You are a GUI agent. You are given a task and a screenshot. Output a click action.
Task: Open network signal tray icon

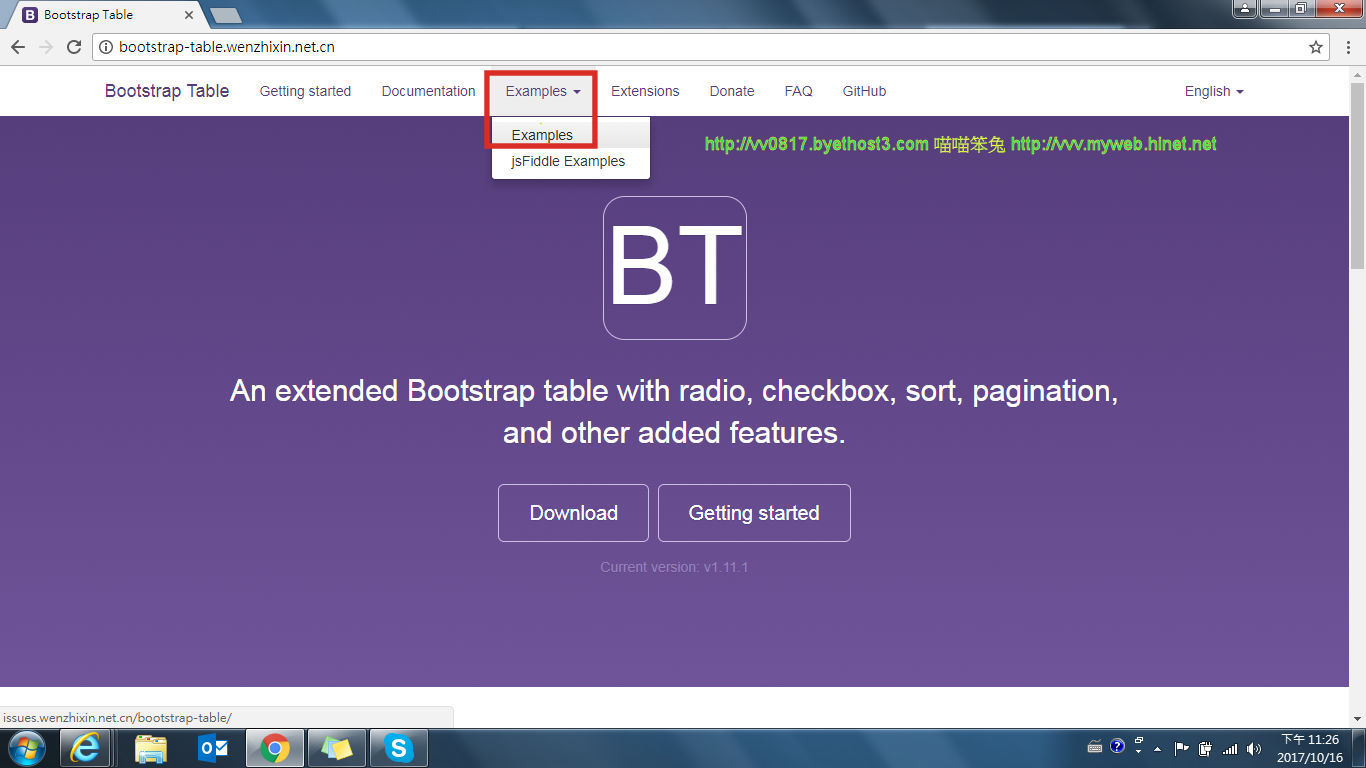(x=1231, y=748)
